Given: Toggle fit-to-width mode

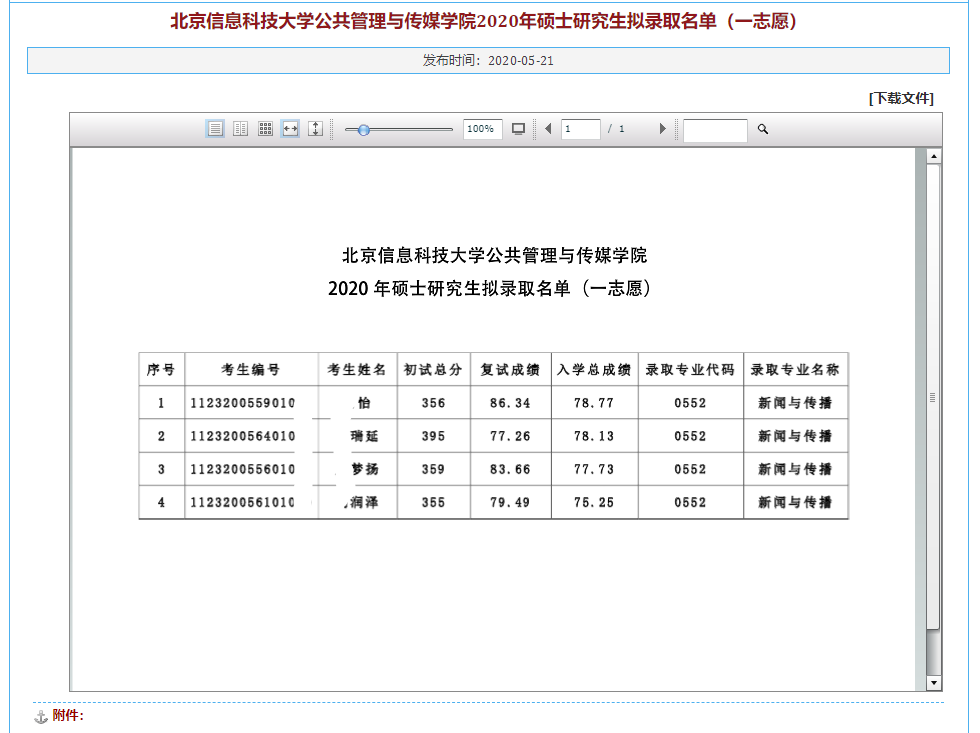Looking at the screenshot, I should [x=290, y=129].
